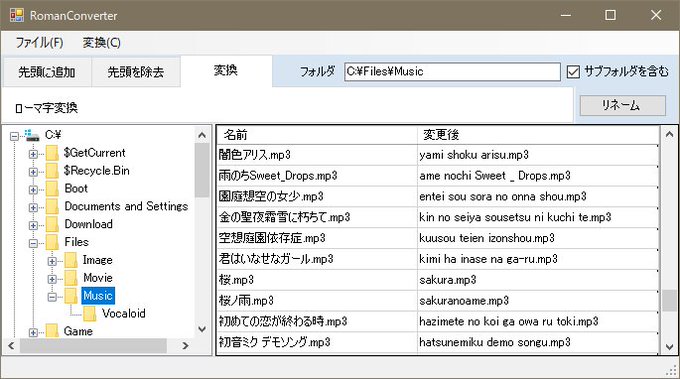Click the Documents and Settings folder icon

pyautogui.click(x=52, y=206)
